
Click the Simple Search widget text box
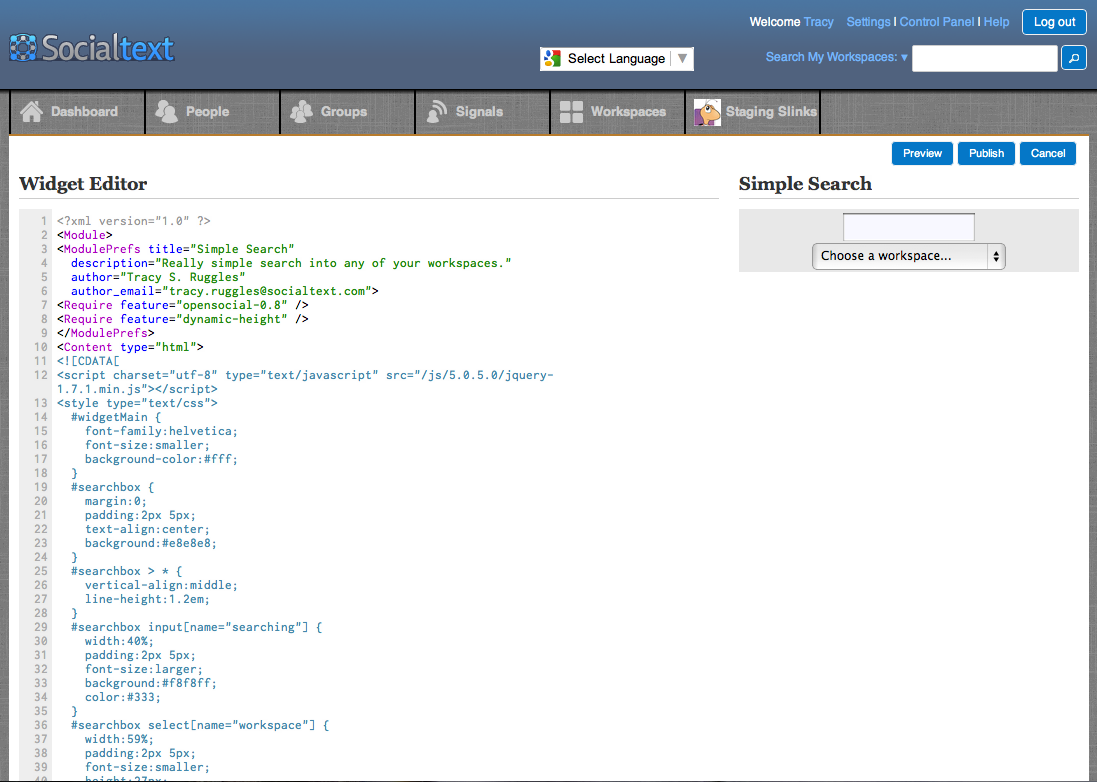click(908, 227)
